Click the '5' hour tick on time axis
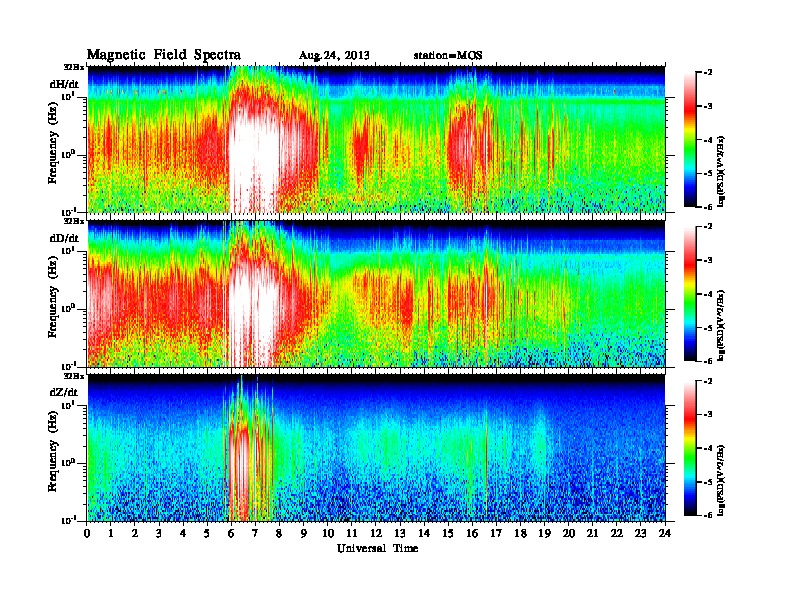 (x=208, y=533)
